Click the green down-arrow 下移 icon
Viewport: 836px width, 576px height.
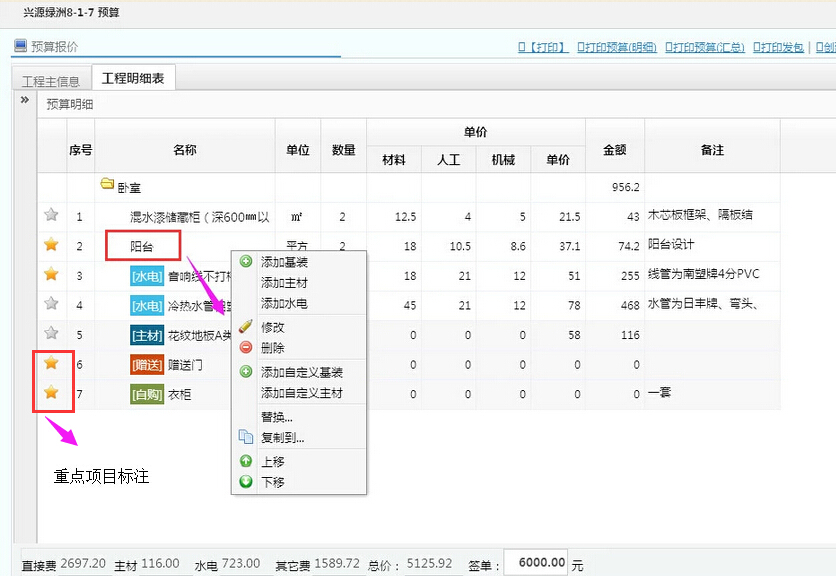[246, 482]
